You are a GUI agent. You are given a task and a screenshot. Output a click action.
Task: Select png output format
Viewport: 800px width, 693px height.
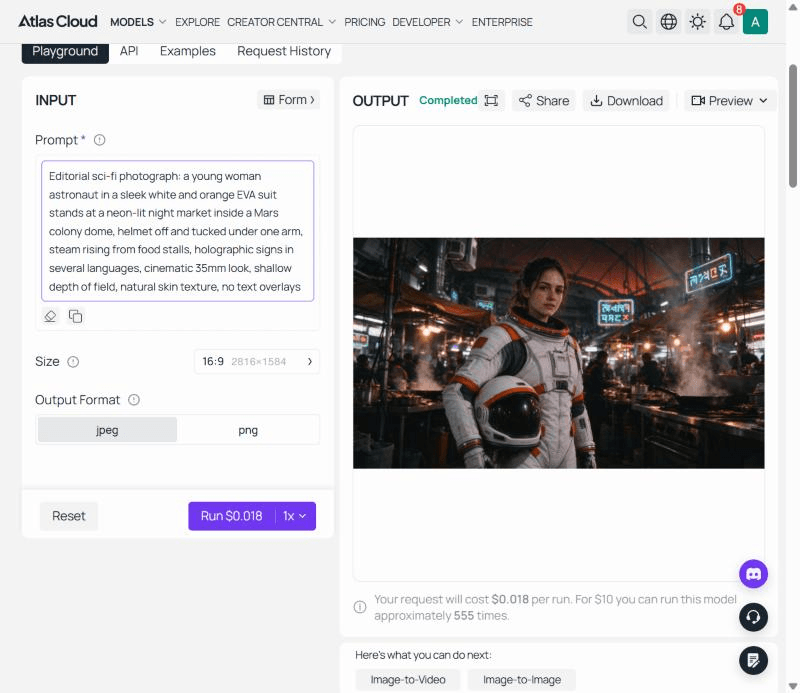point(248,430)
